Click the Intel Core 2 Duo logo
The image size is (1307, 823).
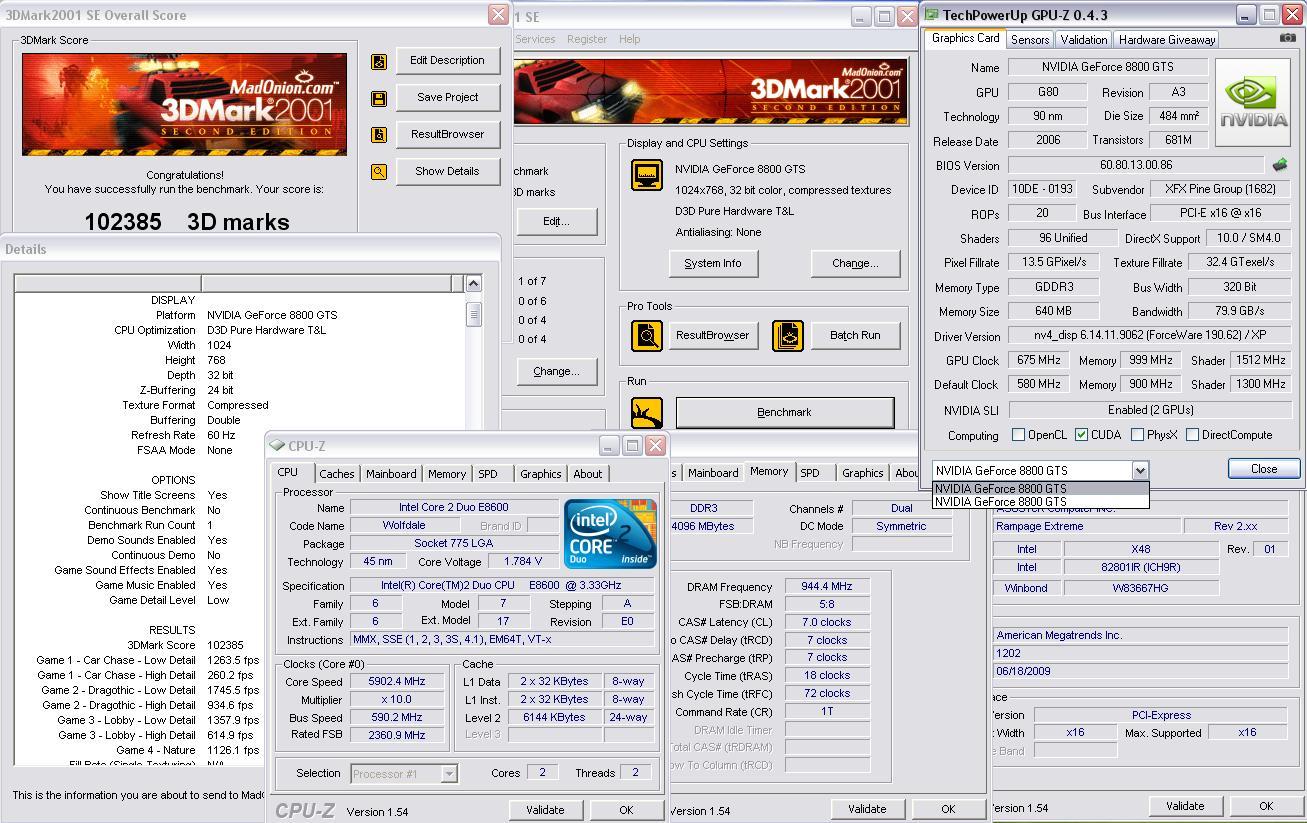pos(610,533)
